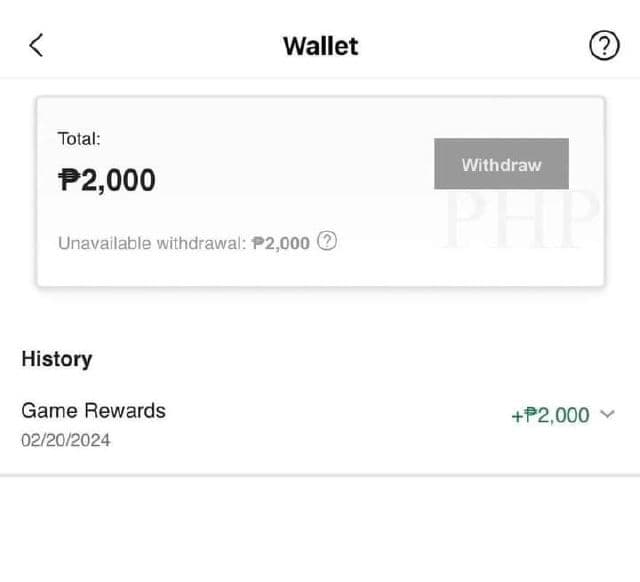Click empty space below the history list
The height and width of the screenshot is (582, 640).
point(320,530)
